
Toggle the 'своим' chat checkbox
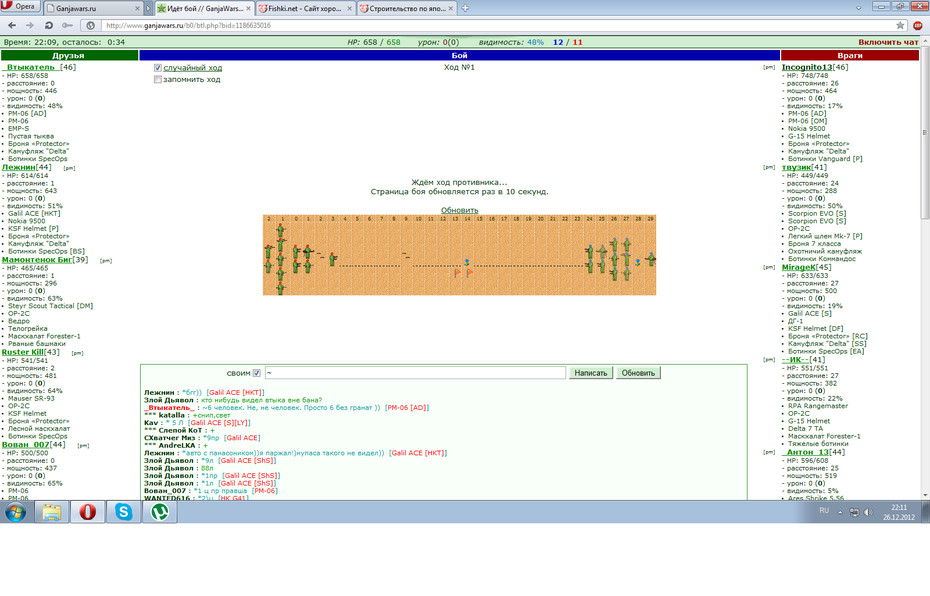tap(257, 373)
